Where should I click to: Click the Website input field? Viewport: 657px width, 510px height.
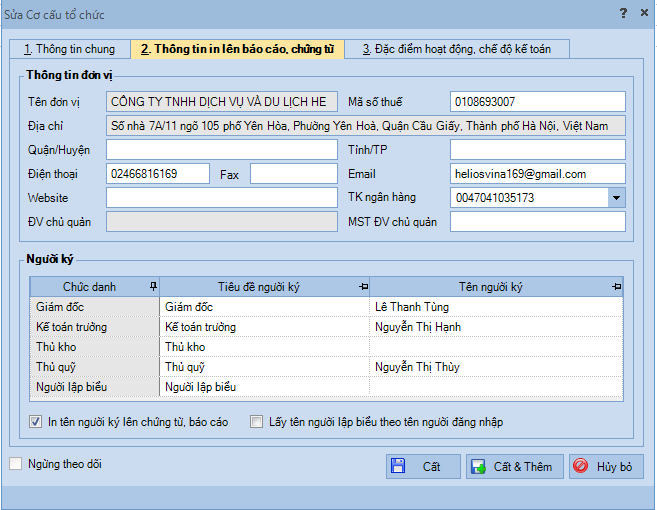(x=222, y=197)
